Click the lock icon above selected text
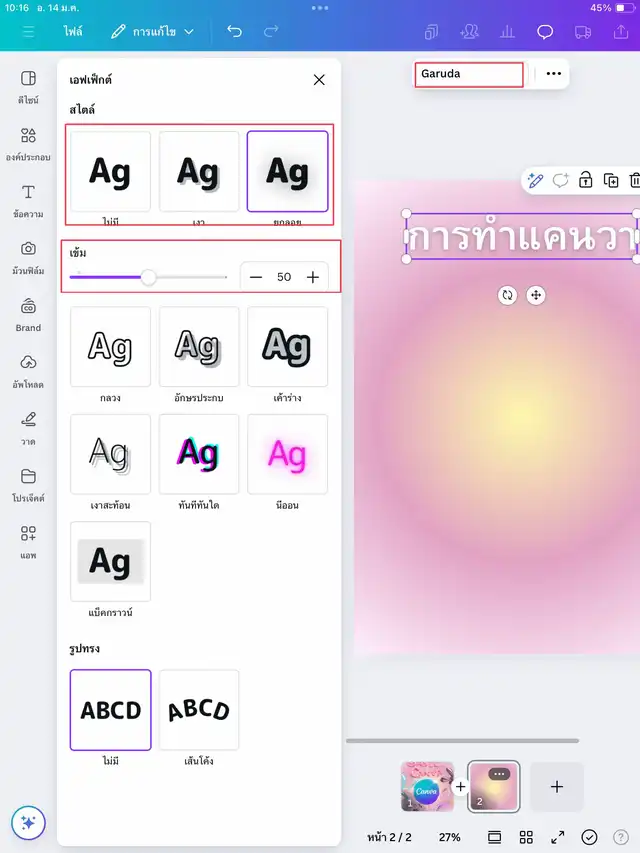The height and width of the screenshot is (853, 640). (585, 180)
